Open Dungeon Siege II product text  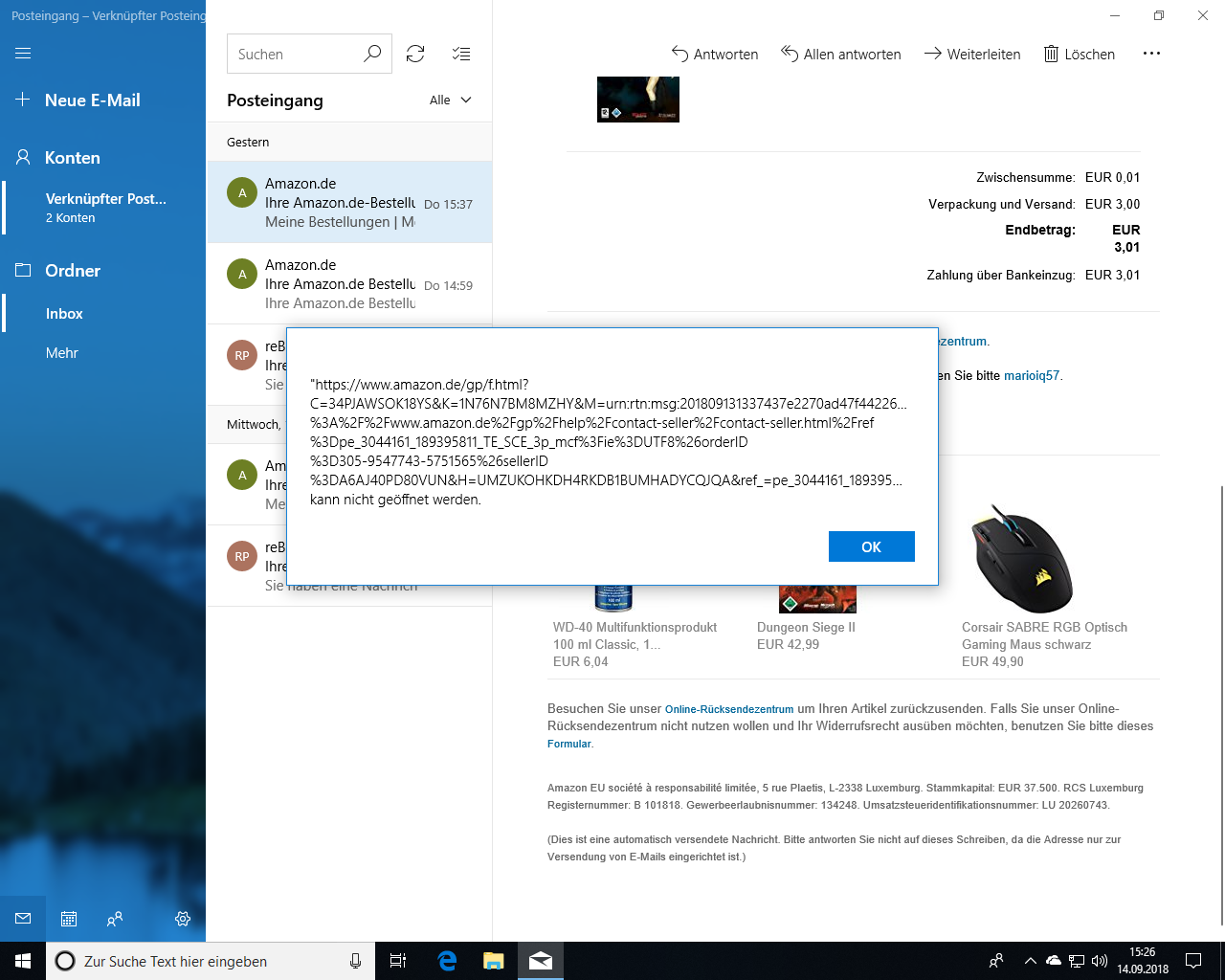tap(806, 628)
